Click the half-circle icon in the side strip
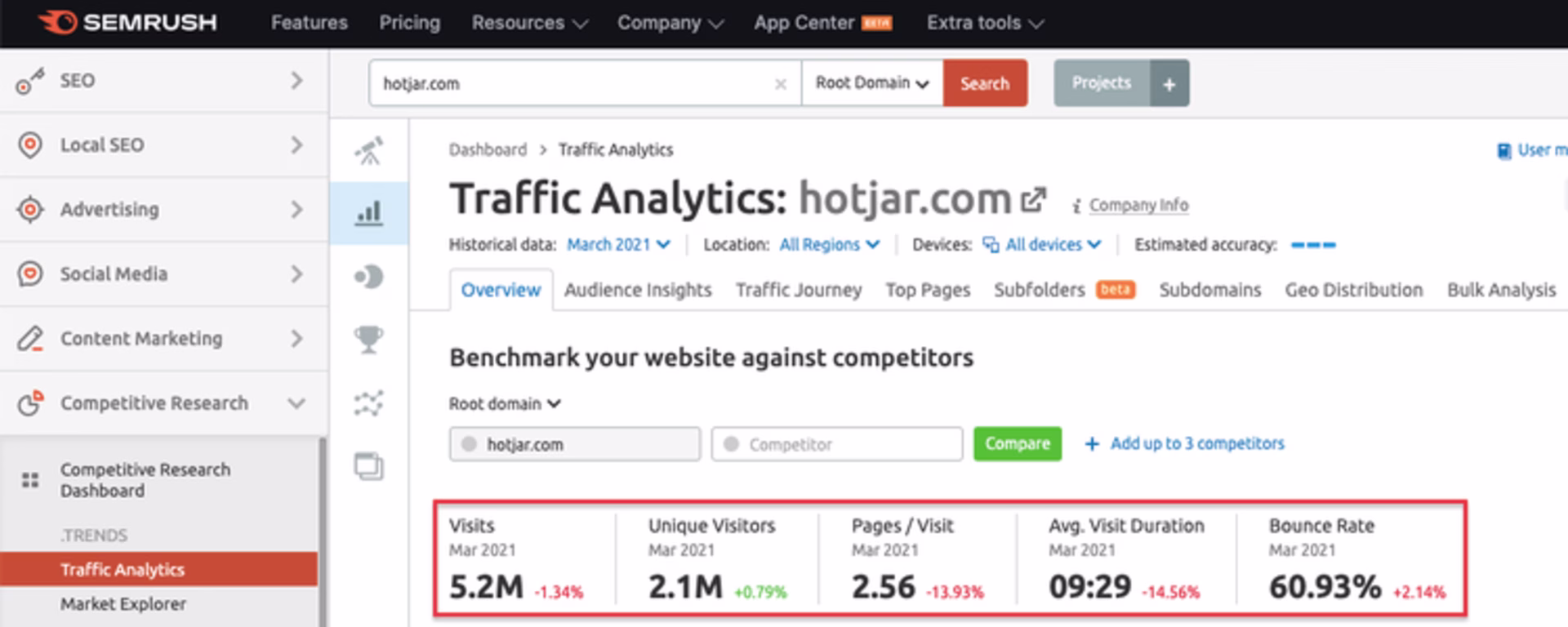This screenshot has height=627, width=1568. point(369,277)
